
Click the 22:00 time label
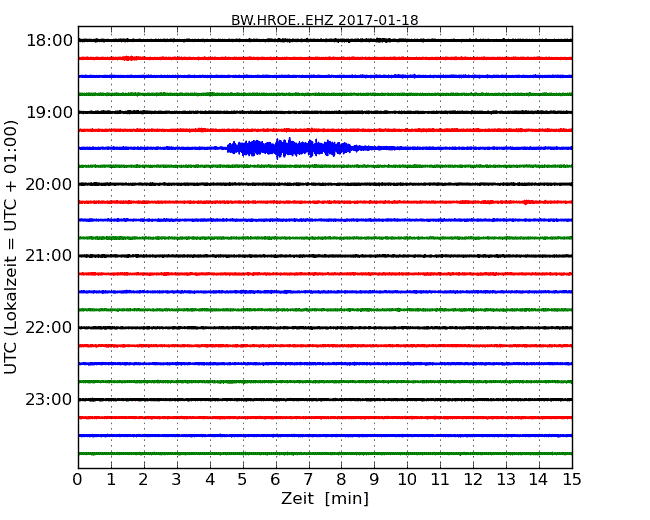[x=49, y=328]
